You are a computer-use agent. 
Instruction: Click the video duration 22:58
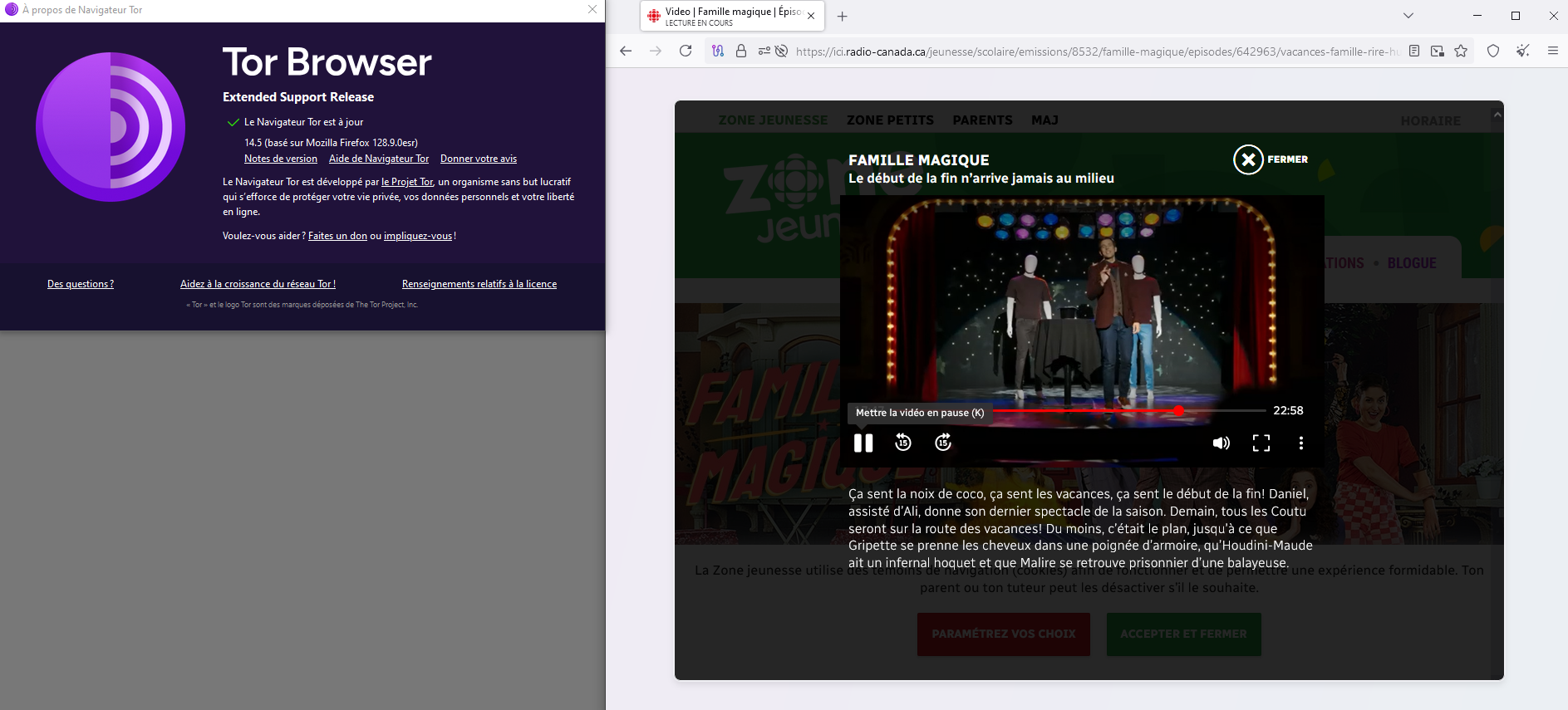[1288, 410]
